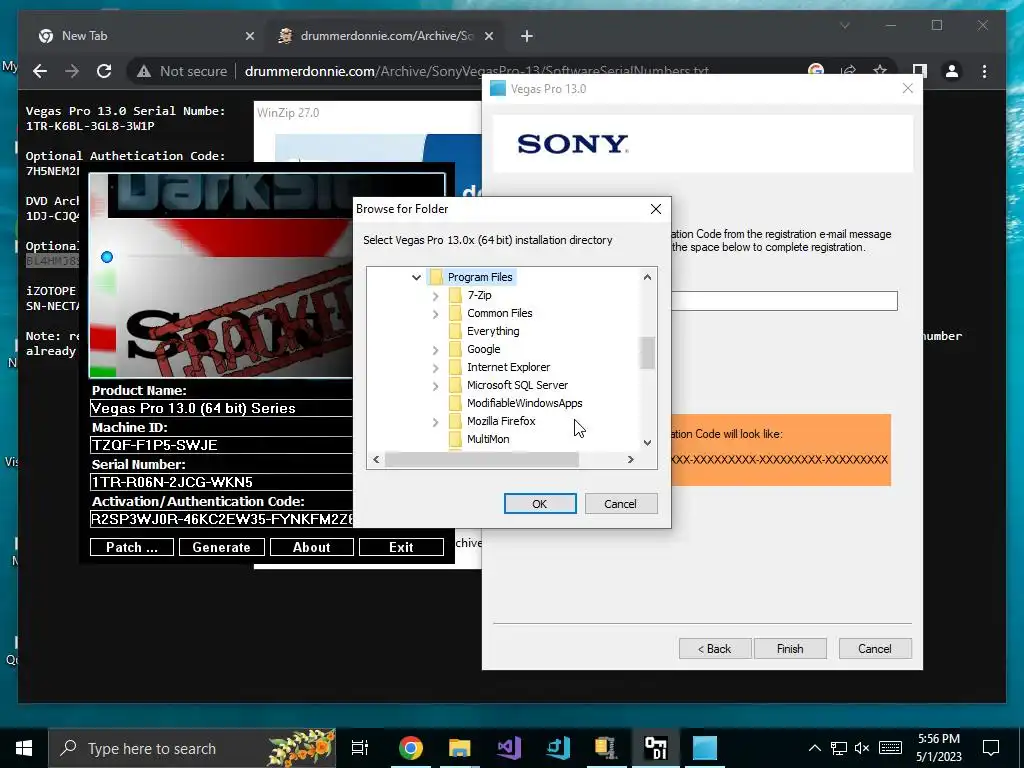The height and width of the screenshot is (768, 1024).
Task: Click the Chrome forward arrow
Action: pyautogui.click(x=72, y=71)
